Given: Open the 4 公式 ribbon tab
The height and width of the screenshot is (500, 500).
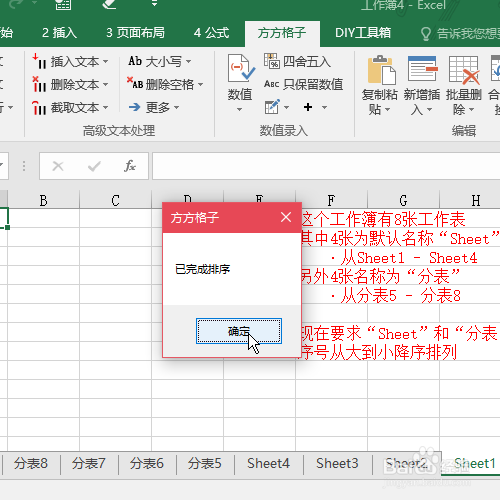Looking at the screenshot, I should coord(212,33).
